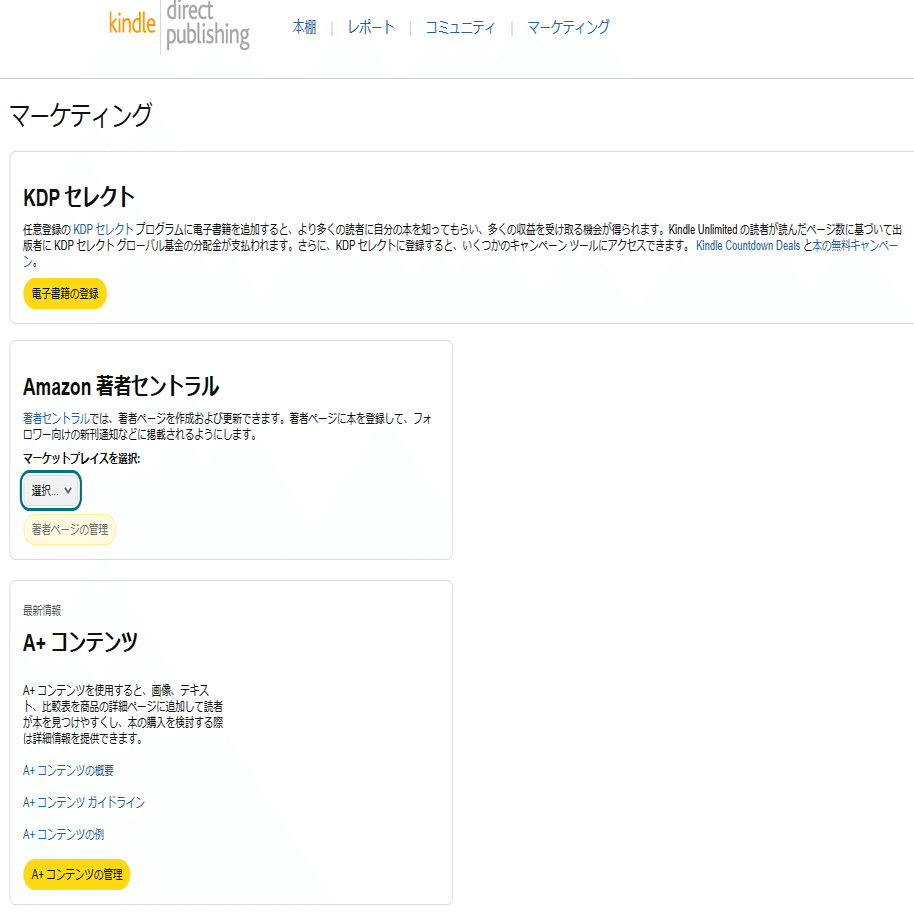Select the マーケティング navigation item
The height and width of the screenshot is (914, 914).
point(567,27)
